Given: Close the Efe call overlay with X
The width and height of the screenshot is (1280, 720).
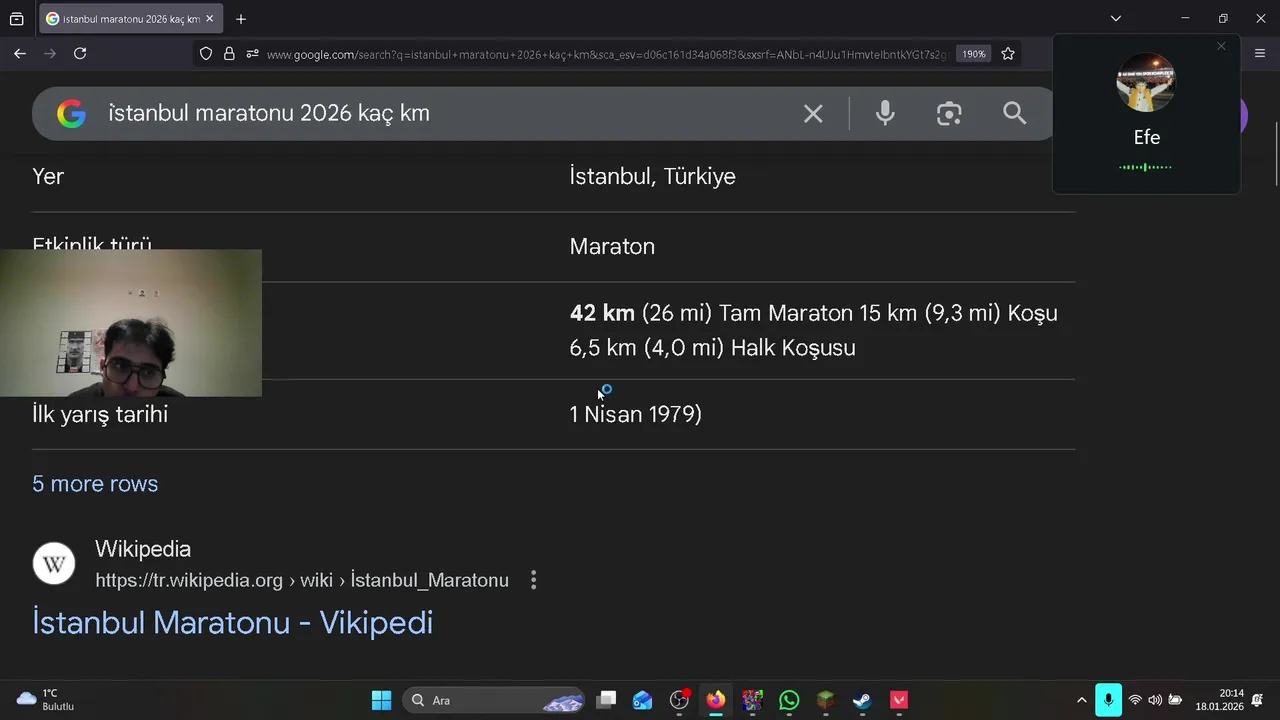Looking at the screenshot, I should pyautogui.click(x=1221, y=46).
